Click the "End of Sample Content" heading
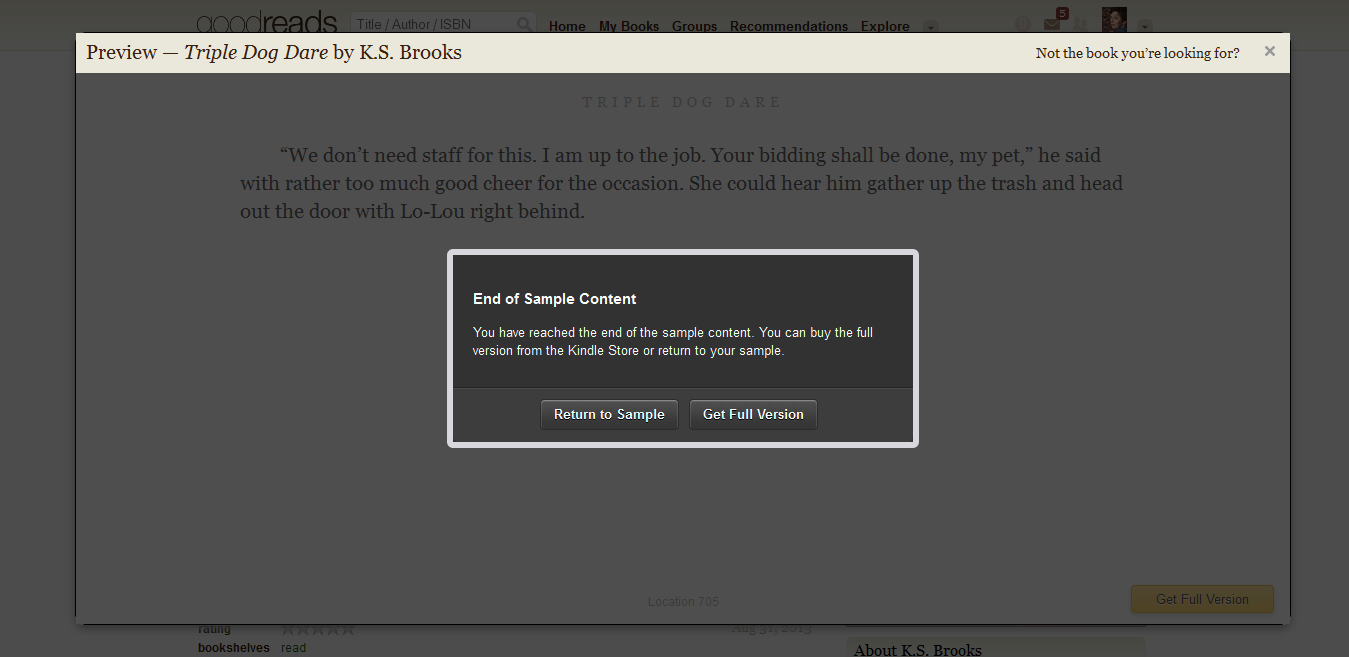This screenshot has width=1349, height=657. [x=555, y=299]
